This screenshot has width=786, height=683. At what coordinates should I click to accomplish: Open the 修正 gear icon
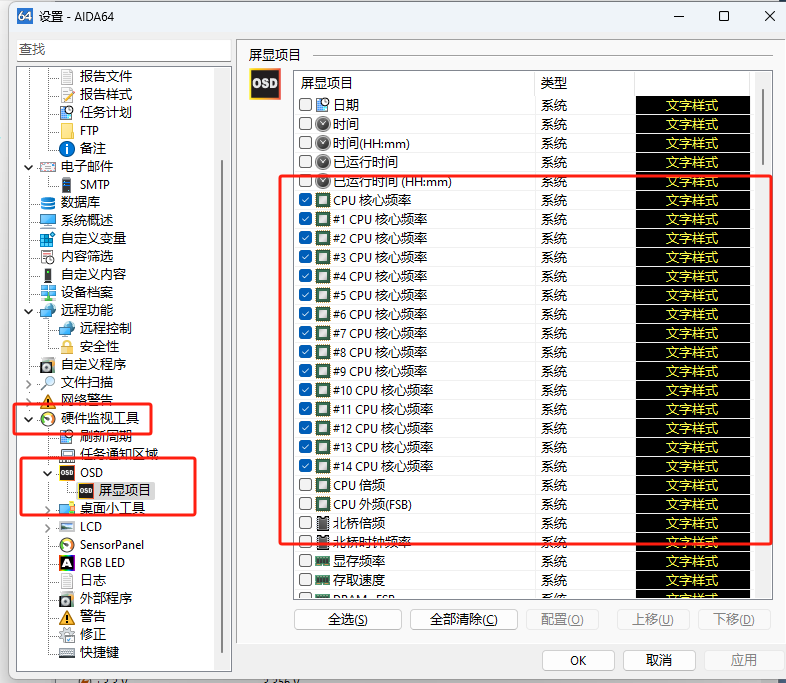(x=67, y=634)
